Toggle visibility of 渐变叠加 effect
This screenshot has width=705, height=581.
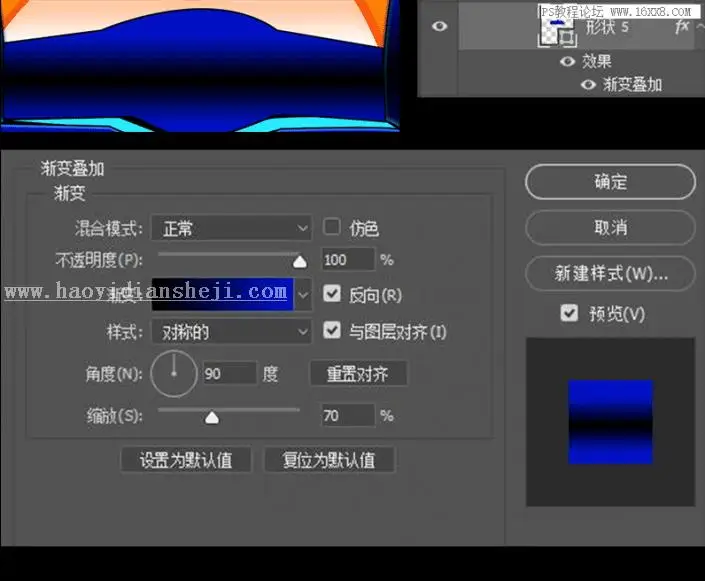point(588,84)
